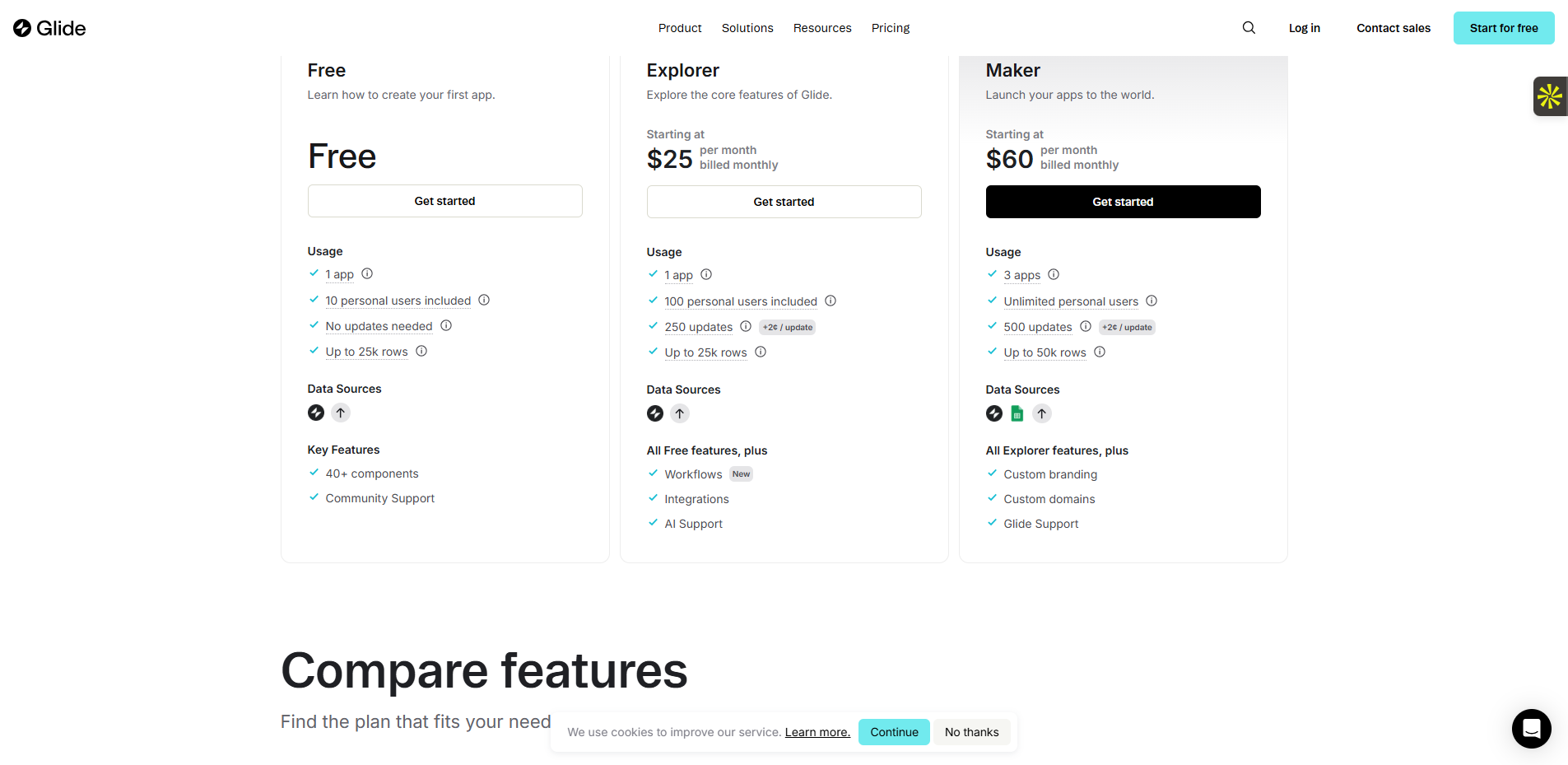Show info for Unlimited personal users
This screenshot has width=1568, height=765.
click(1152, 301)
